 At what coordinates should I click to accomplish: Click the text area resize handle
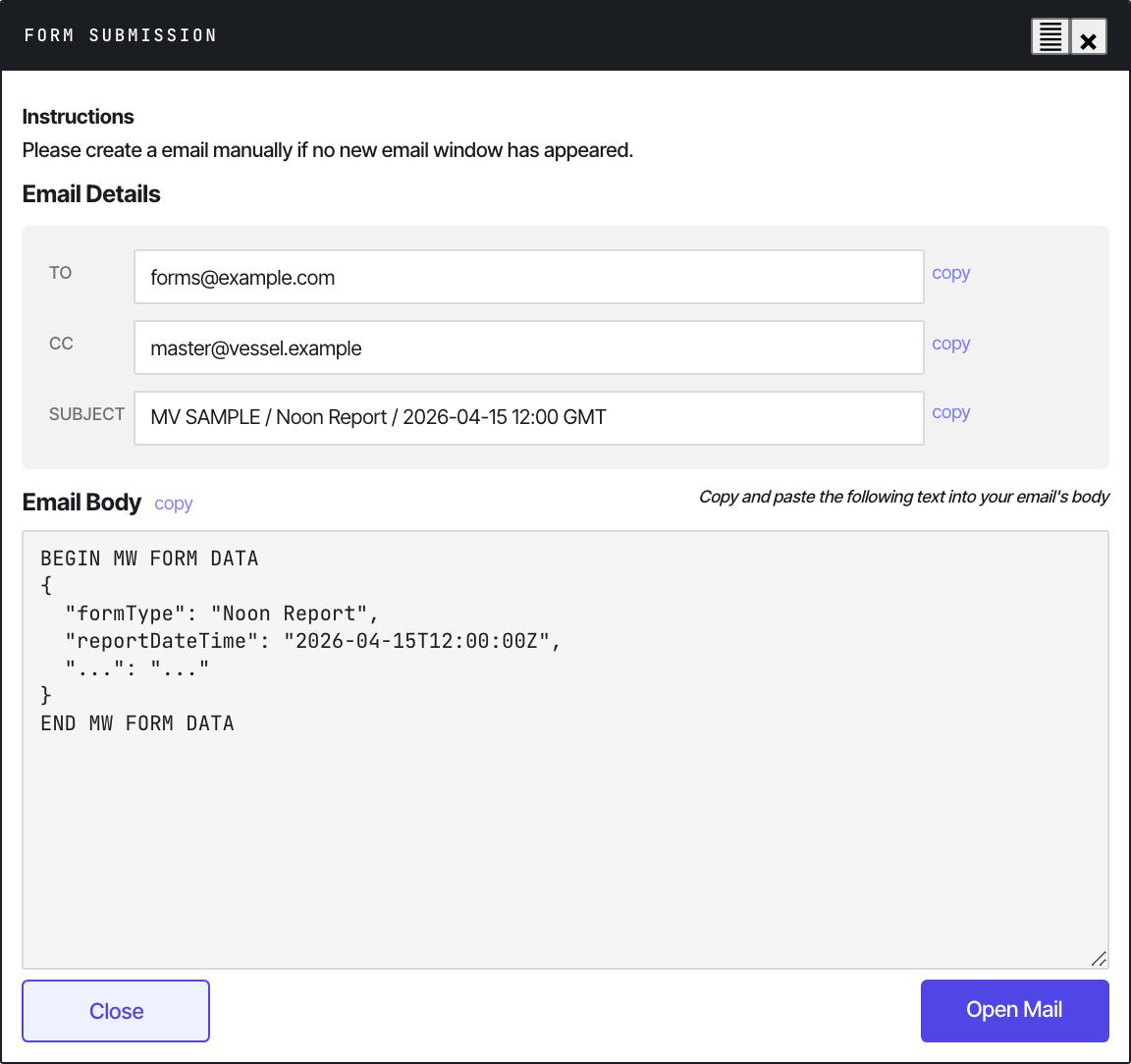click(x=1099, y=959)
